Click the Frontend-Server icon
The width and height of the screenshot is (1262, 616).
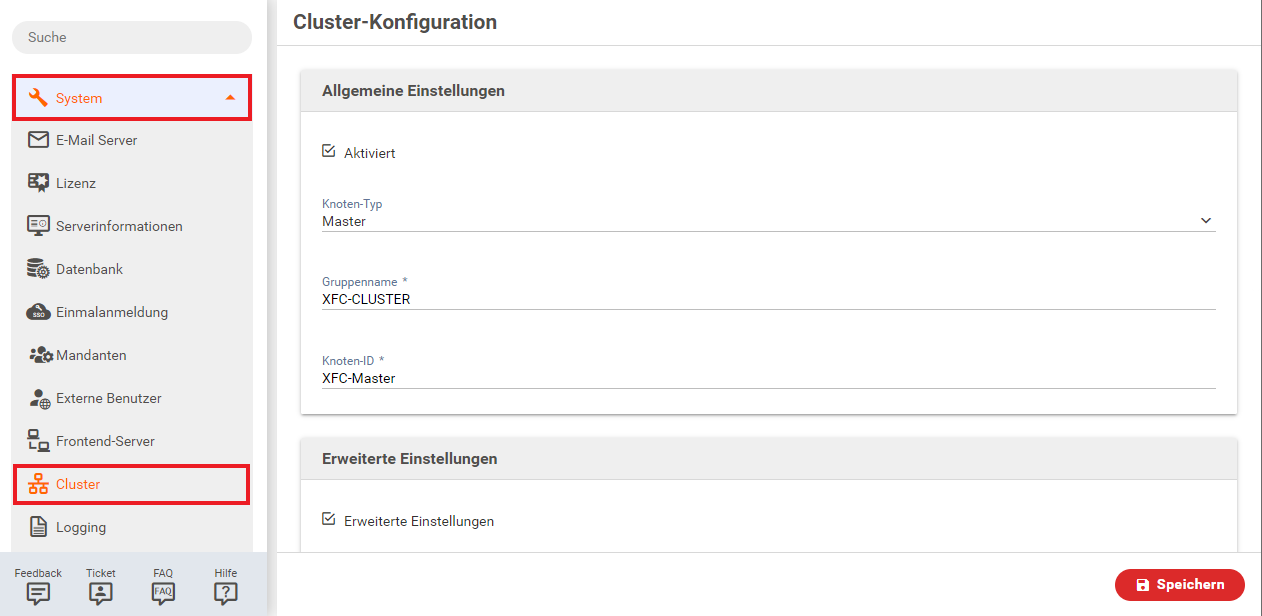(38, 441)
